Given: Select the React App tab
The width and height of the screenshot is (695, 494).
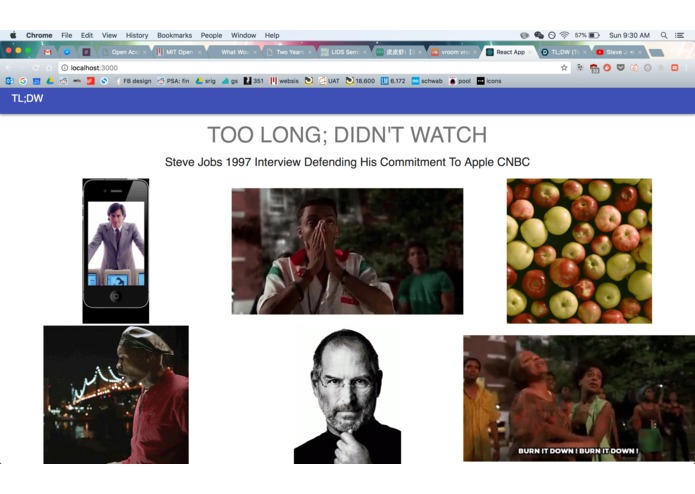Looking at the screenshot, I should pos(510,52).
